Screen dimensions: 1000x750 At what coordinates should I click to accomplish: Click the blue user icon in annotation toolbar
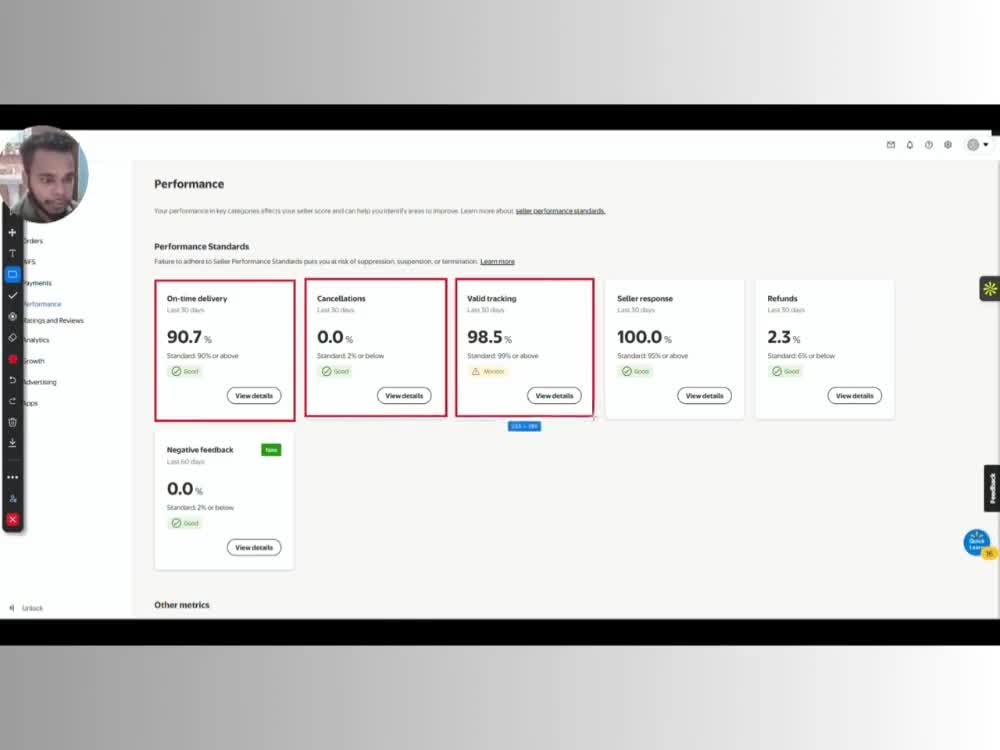[x=12, y=499]
